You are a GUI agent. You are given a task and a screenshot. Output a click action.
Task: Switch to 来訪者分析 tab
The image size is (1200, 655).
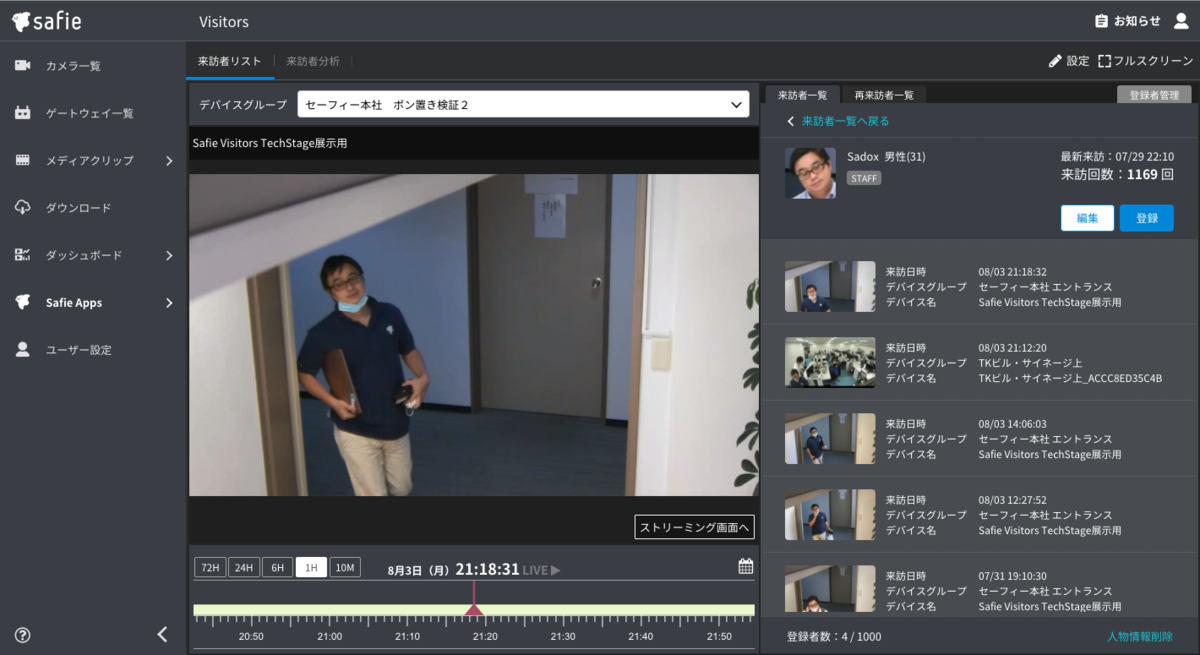click(x=313, y=61)
